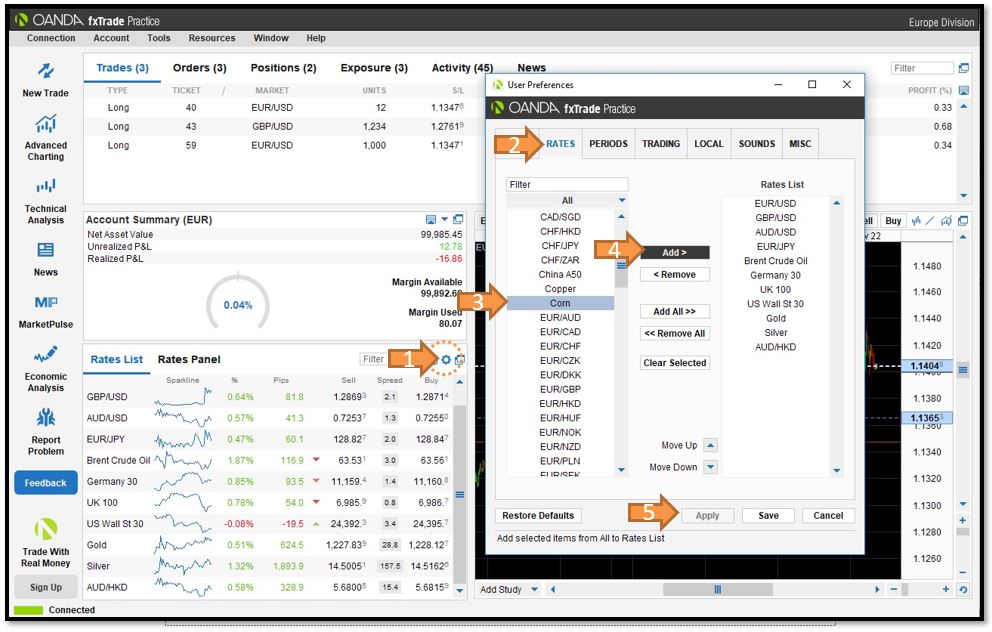Viewport: 992px width, 632px height.
Task: Open the New Trade sidebar icon
Action: (46, 71)
